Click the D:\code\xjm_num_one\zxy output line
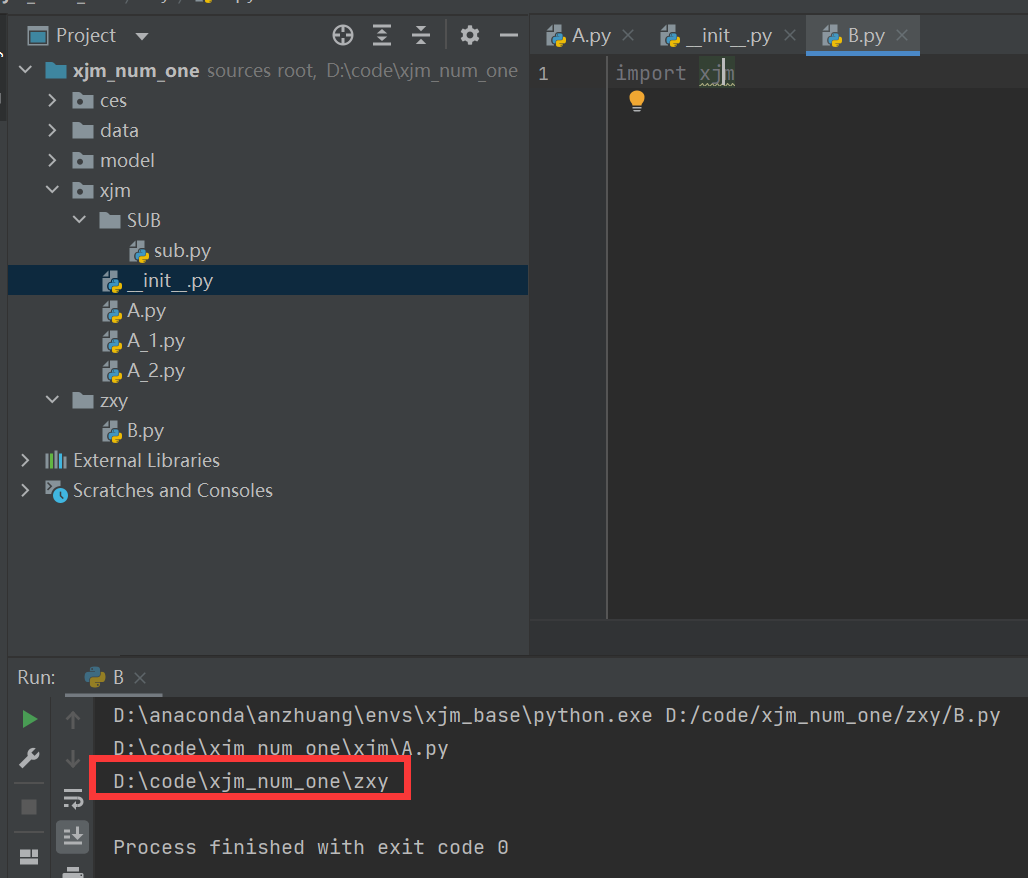The height and width of the screenshot is (878, 1028). [250, 781]
